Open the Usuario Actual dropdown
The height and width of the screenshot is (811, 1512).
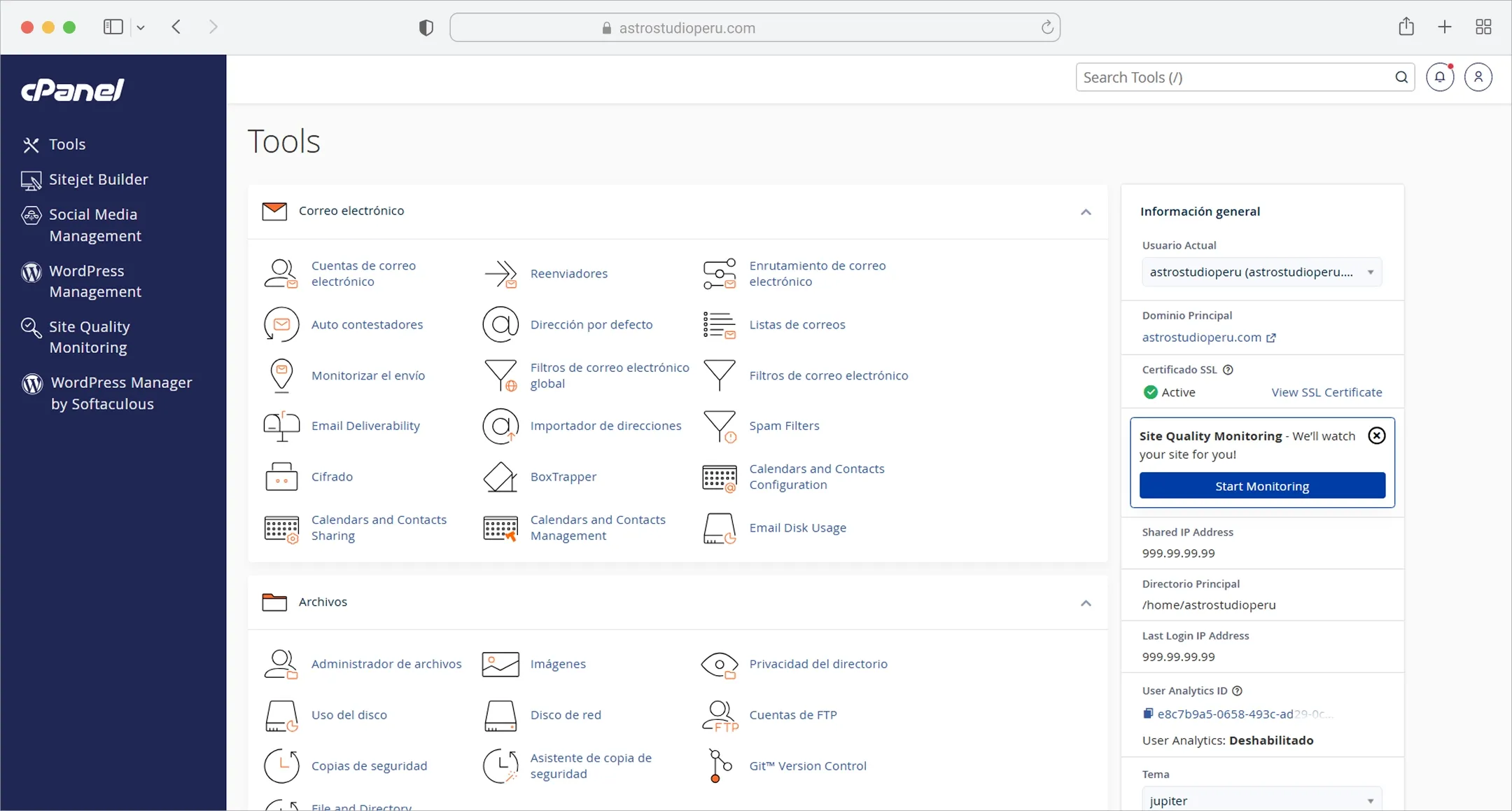pos(1261,272)
